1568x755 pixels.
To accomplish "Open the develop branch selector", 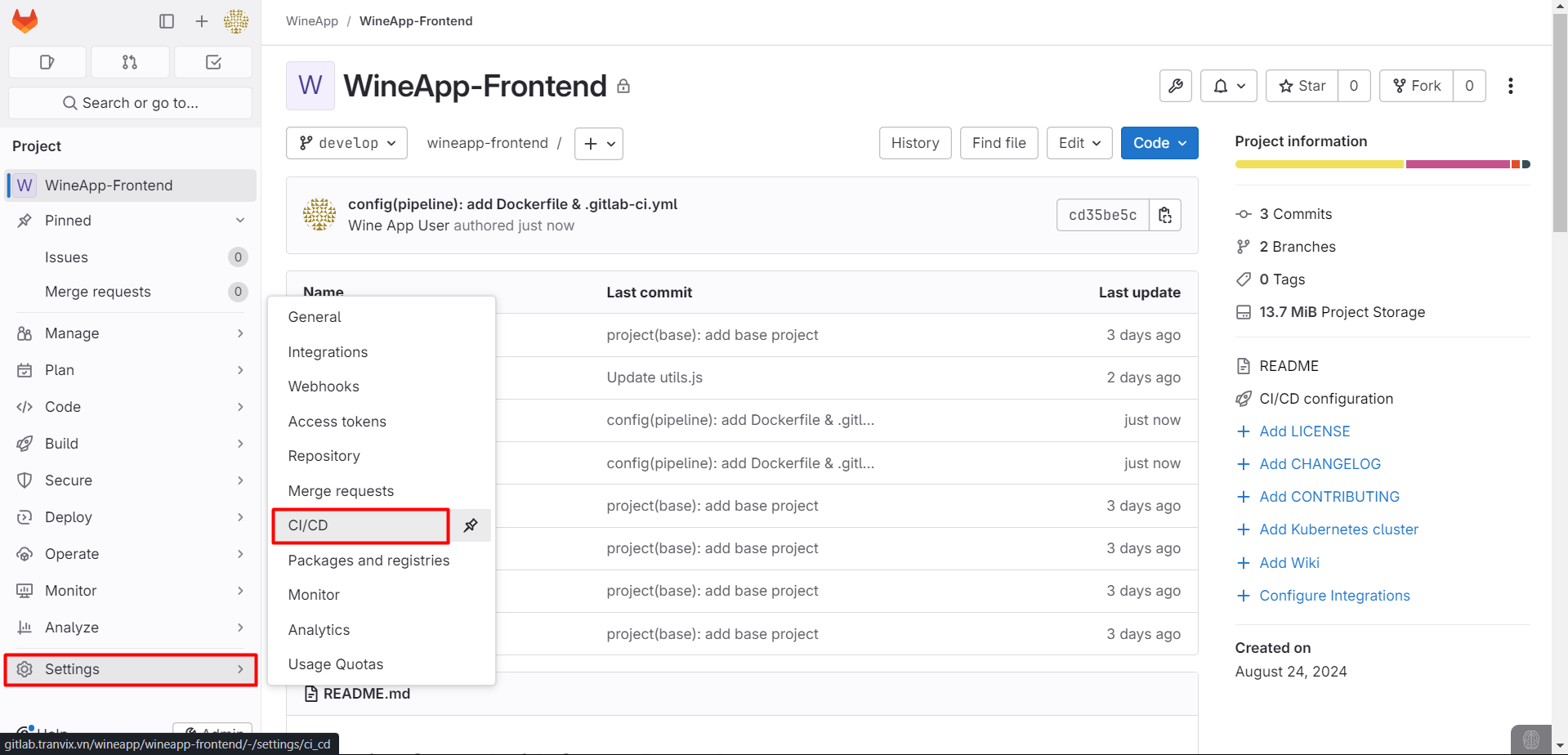I will (347, 143).
